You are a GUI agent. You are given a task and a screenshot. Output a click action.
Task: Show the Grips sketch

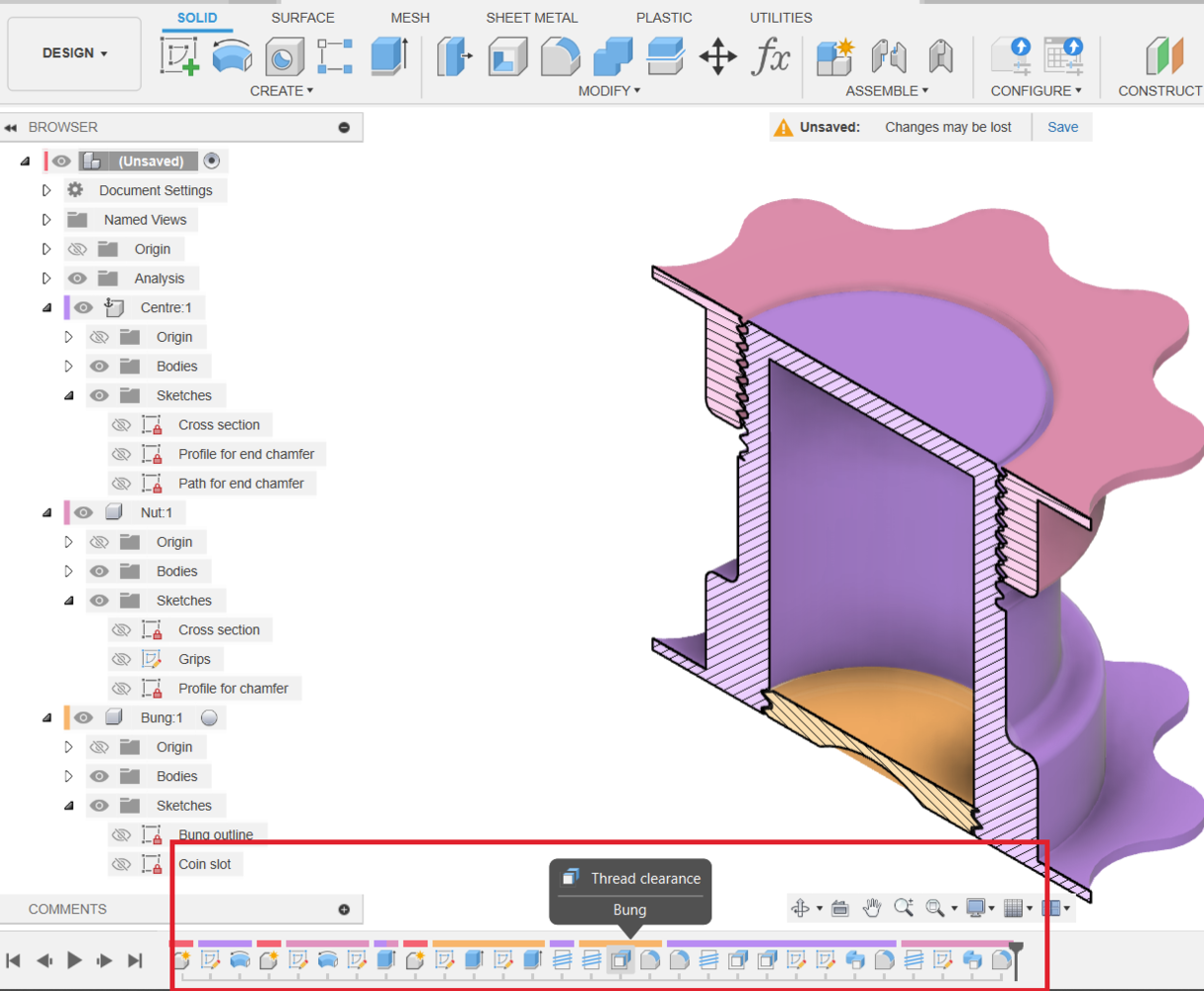(121, 659)
